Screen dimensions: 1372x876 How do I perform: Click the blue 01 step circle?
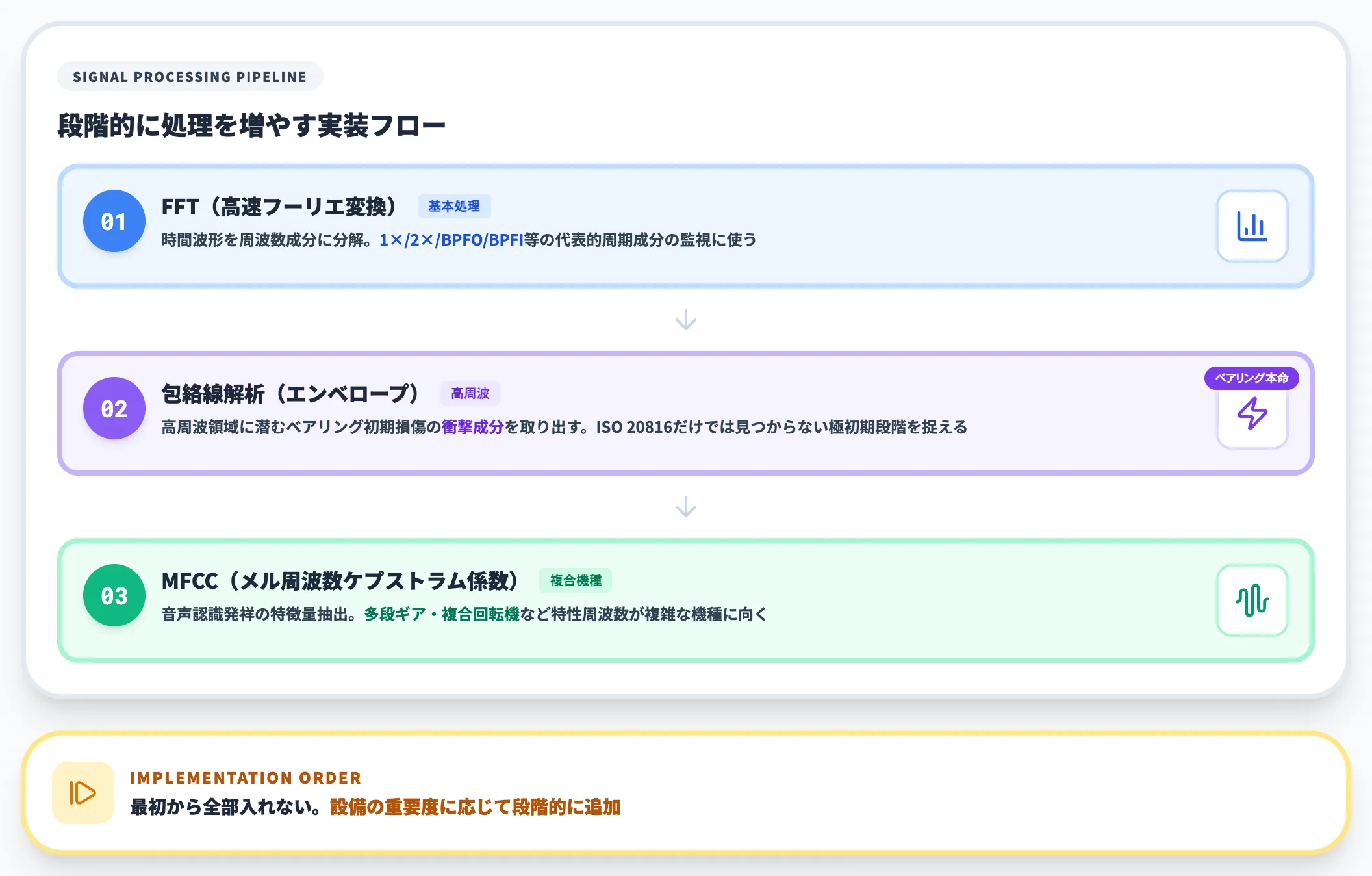114,221
